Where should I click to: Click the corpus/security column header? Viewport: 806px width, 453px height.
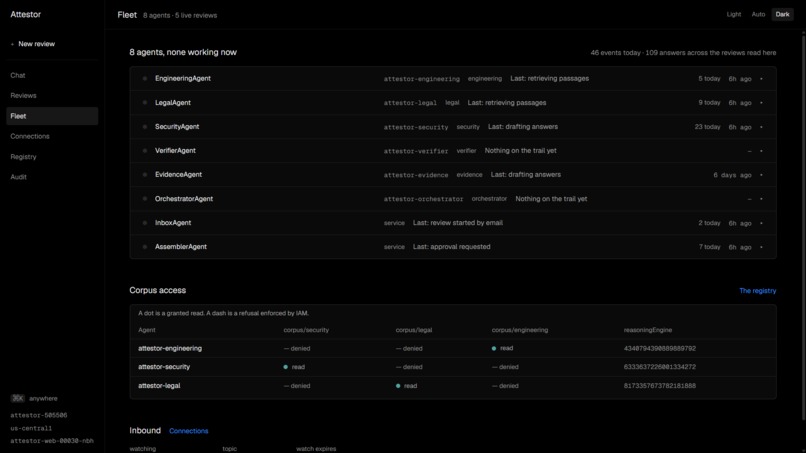pos(306,330)
